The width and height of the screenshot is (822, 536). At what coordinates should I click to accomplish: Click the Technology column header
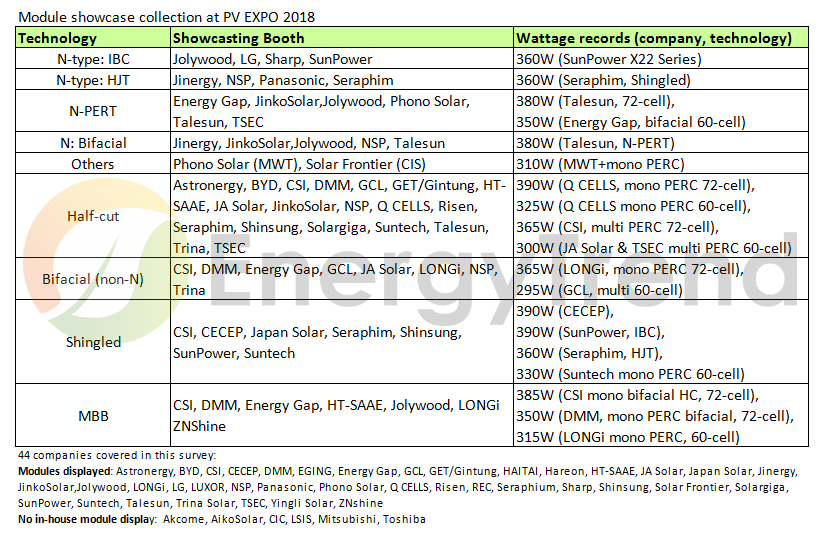click(59, 38)
